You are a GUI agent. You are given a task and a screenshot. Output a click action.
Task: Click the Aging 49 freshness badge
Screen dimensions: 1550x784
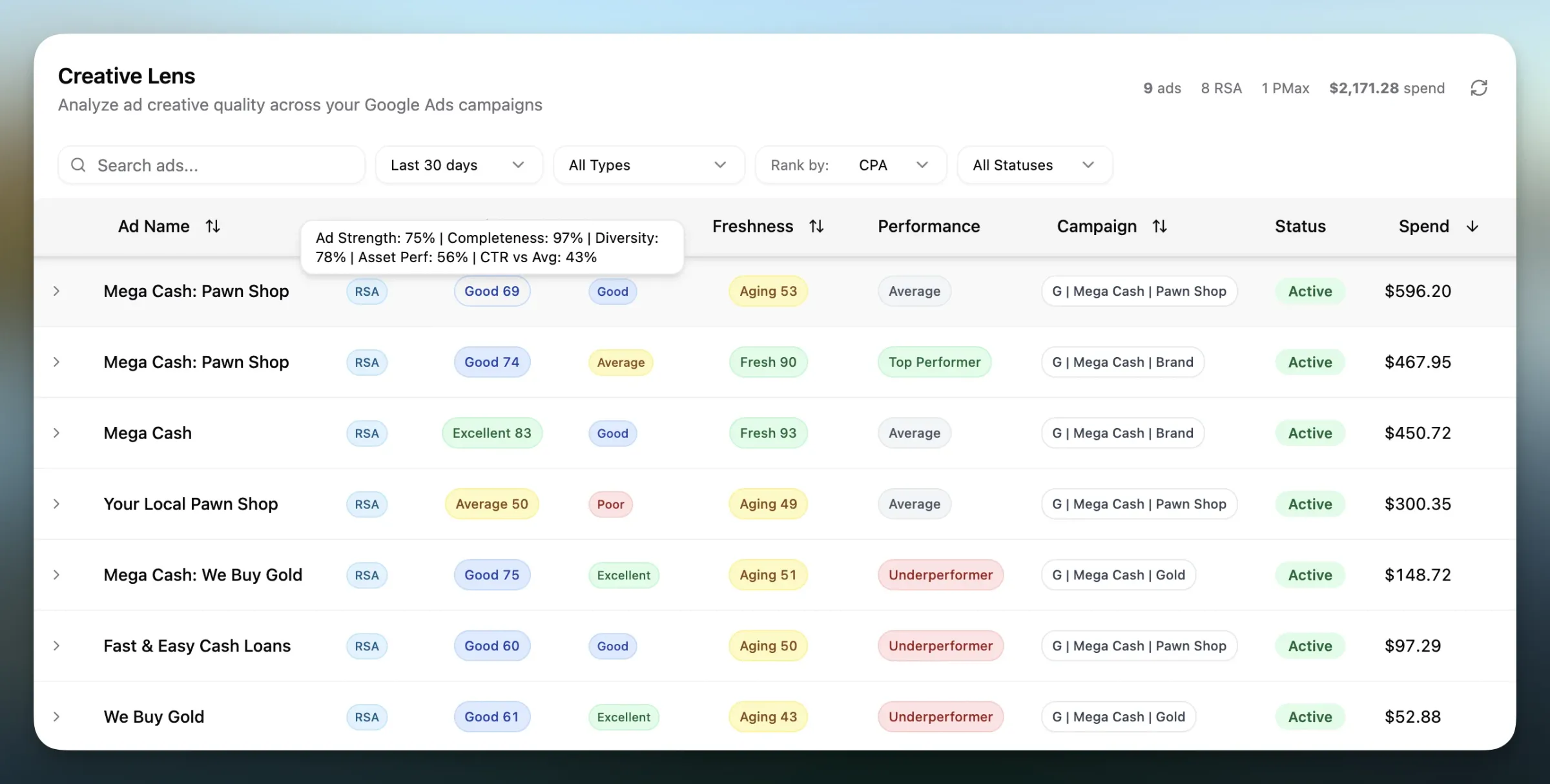pyautogui.click(x=768, y=504)
